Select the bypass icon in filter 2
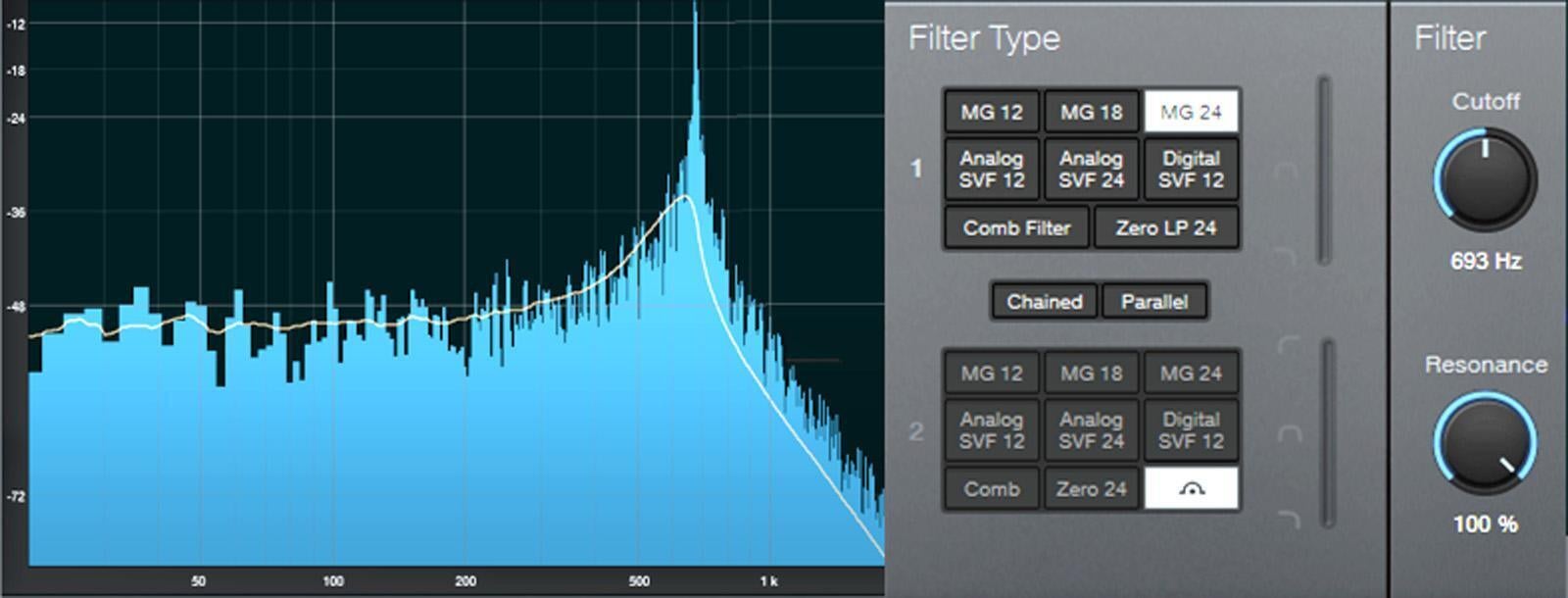This screenshot has height=598, width=1568. click(x=1191, y=488)
